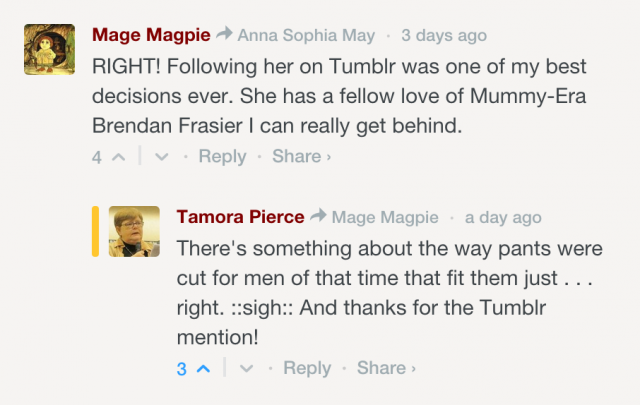Click the blue vote count 3 on Tamora's reply
The height and width of the screenshot is (405, 640).
click(x=182, y=369)
